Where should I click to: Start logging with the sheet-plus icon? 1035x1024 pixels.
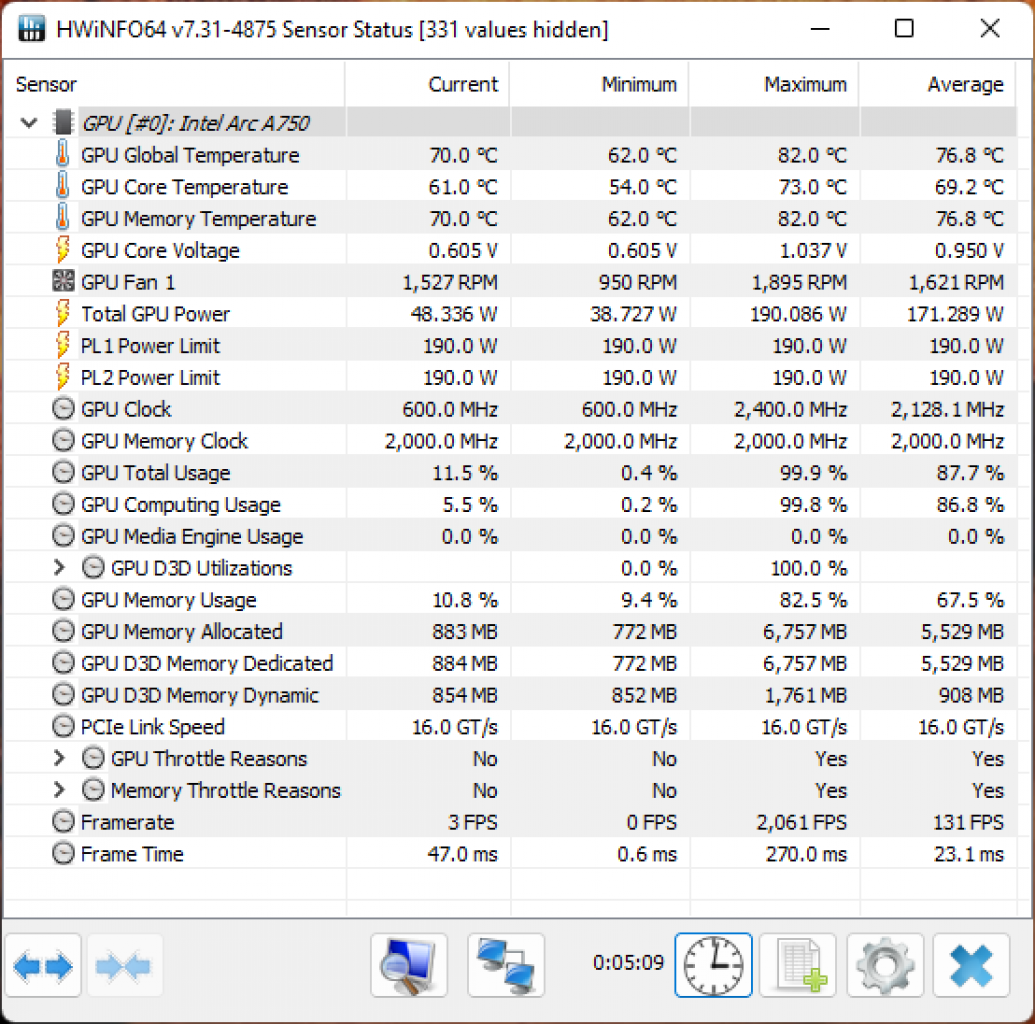(798, 965)
